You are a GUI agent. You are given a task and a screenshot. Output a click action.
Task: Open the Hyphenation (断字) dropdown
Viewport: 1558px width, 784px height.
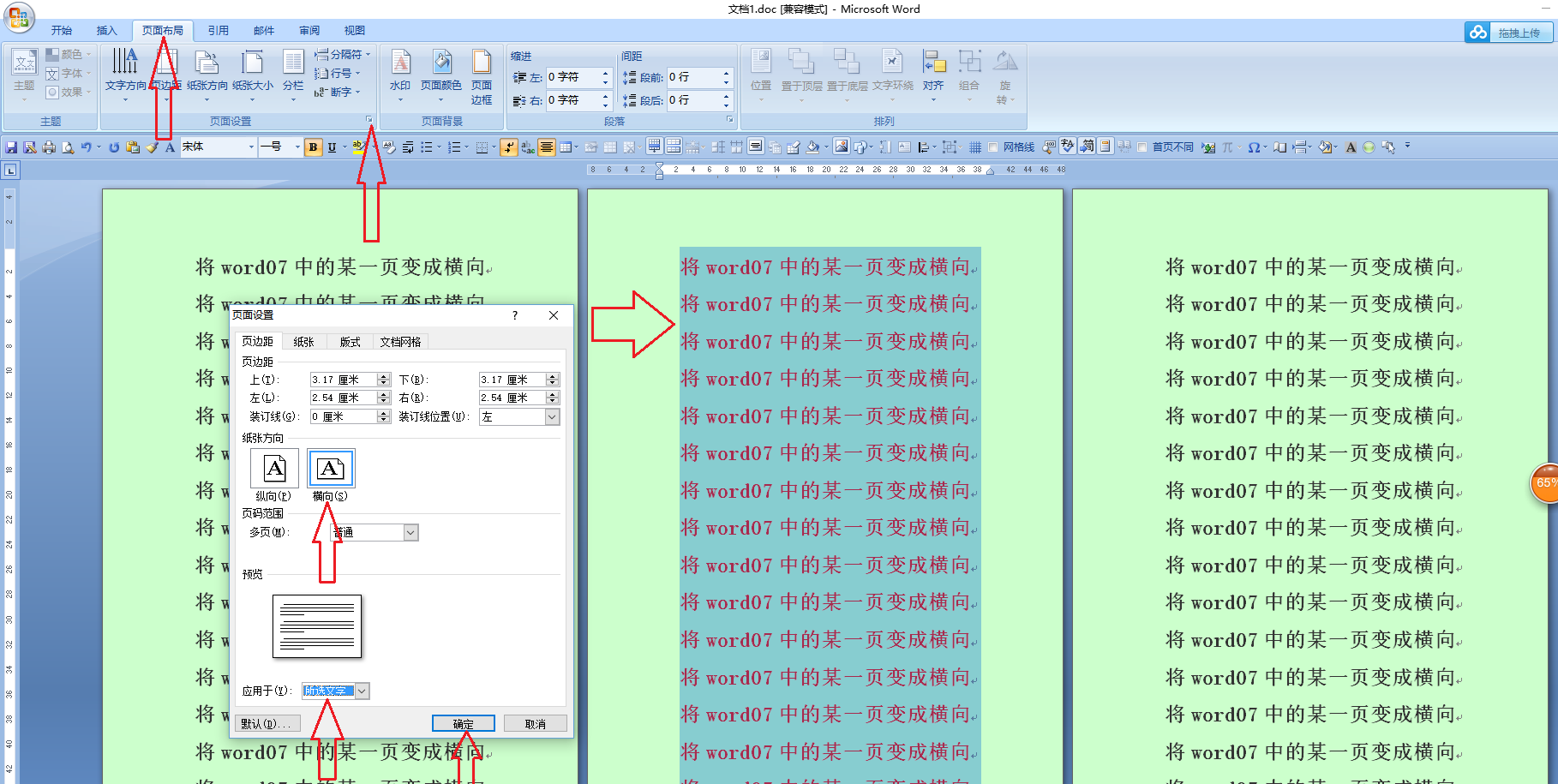click(337, 92)
